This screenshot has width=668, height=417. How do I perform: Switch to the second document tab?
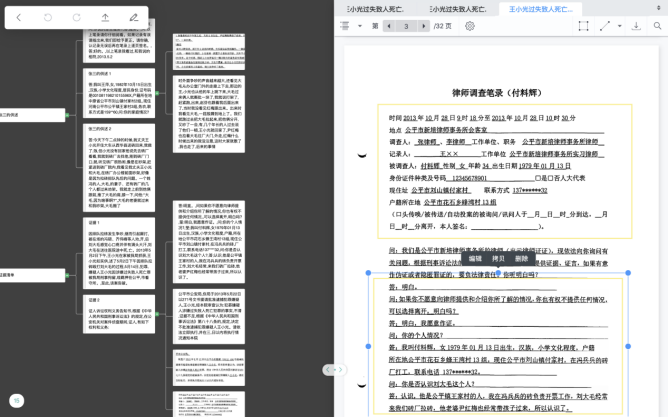tap(458, 9)
